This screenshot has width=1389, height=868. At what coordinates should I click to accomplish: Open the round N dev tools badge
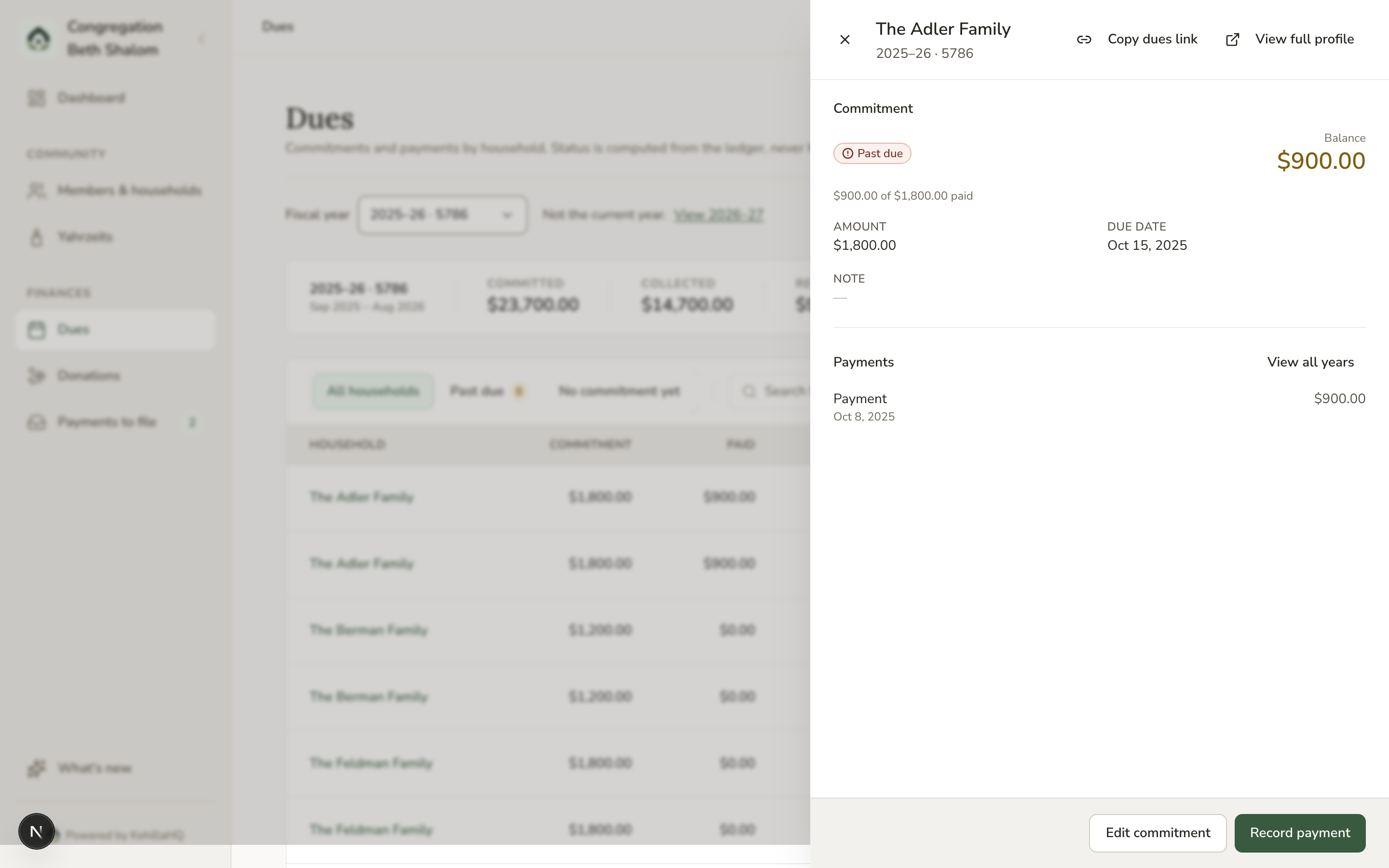pos(36,831)
